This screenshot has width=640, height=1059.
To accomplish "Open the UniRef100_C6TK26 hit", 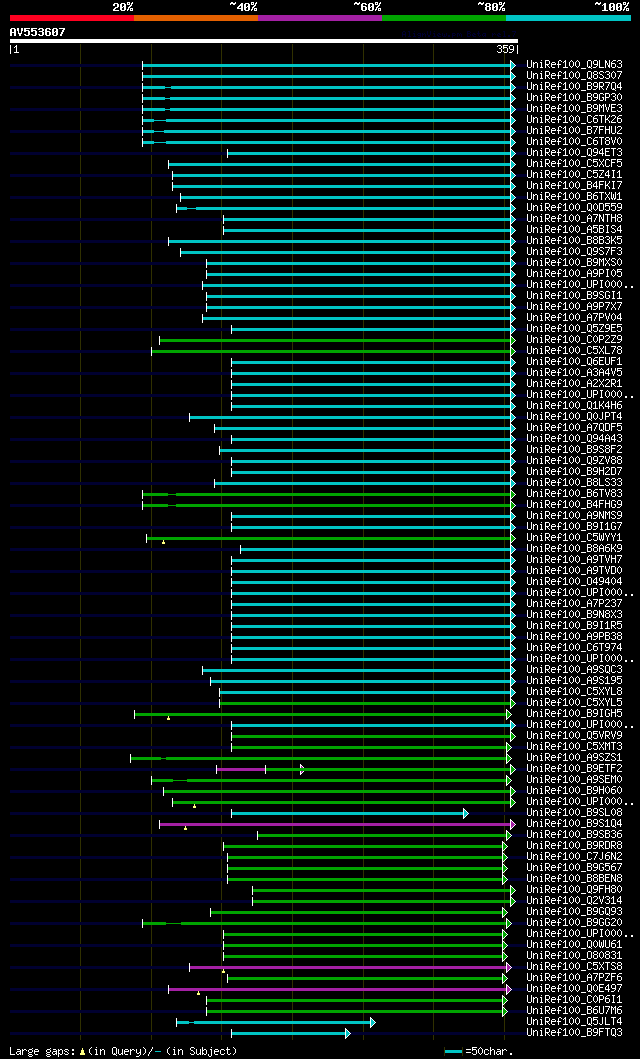I will (575, 120).
